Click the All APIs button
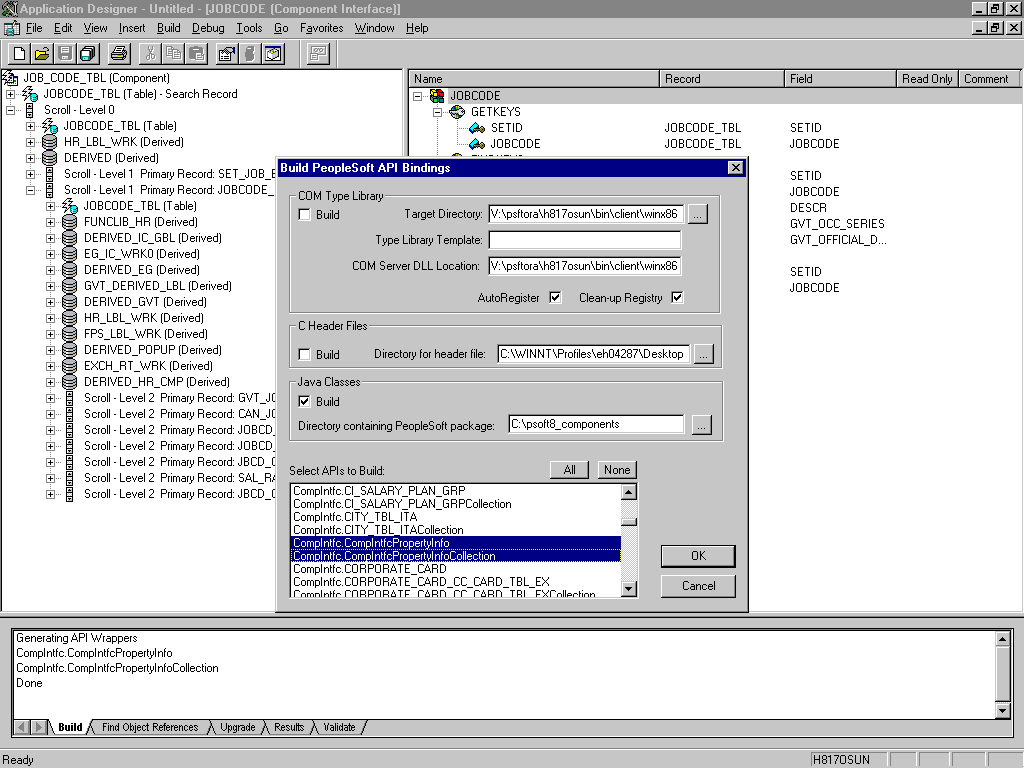 click(x=569, y=470)
